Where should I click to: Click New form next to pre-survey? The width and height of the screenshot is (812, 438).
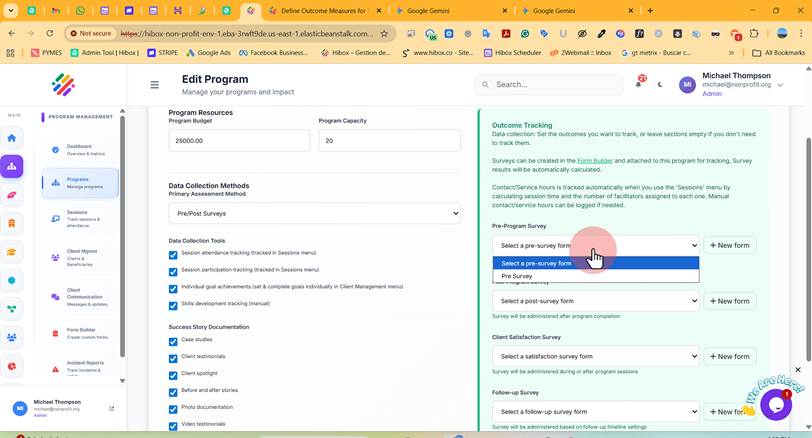pos(729,245)
